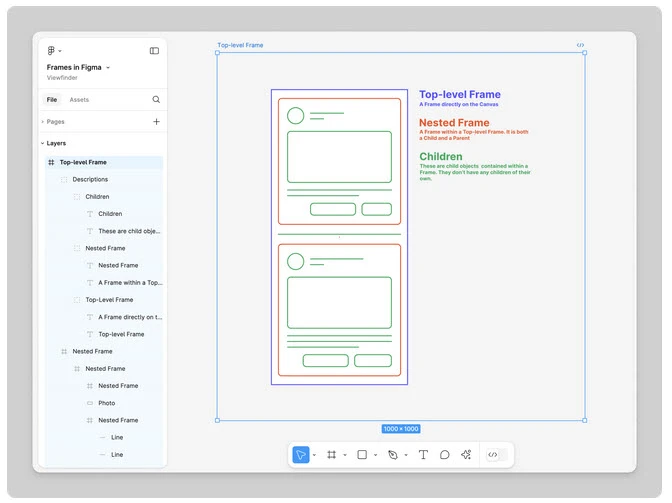Click the purple Top-level Frame heading

coord(460,94)
